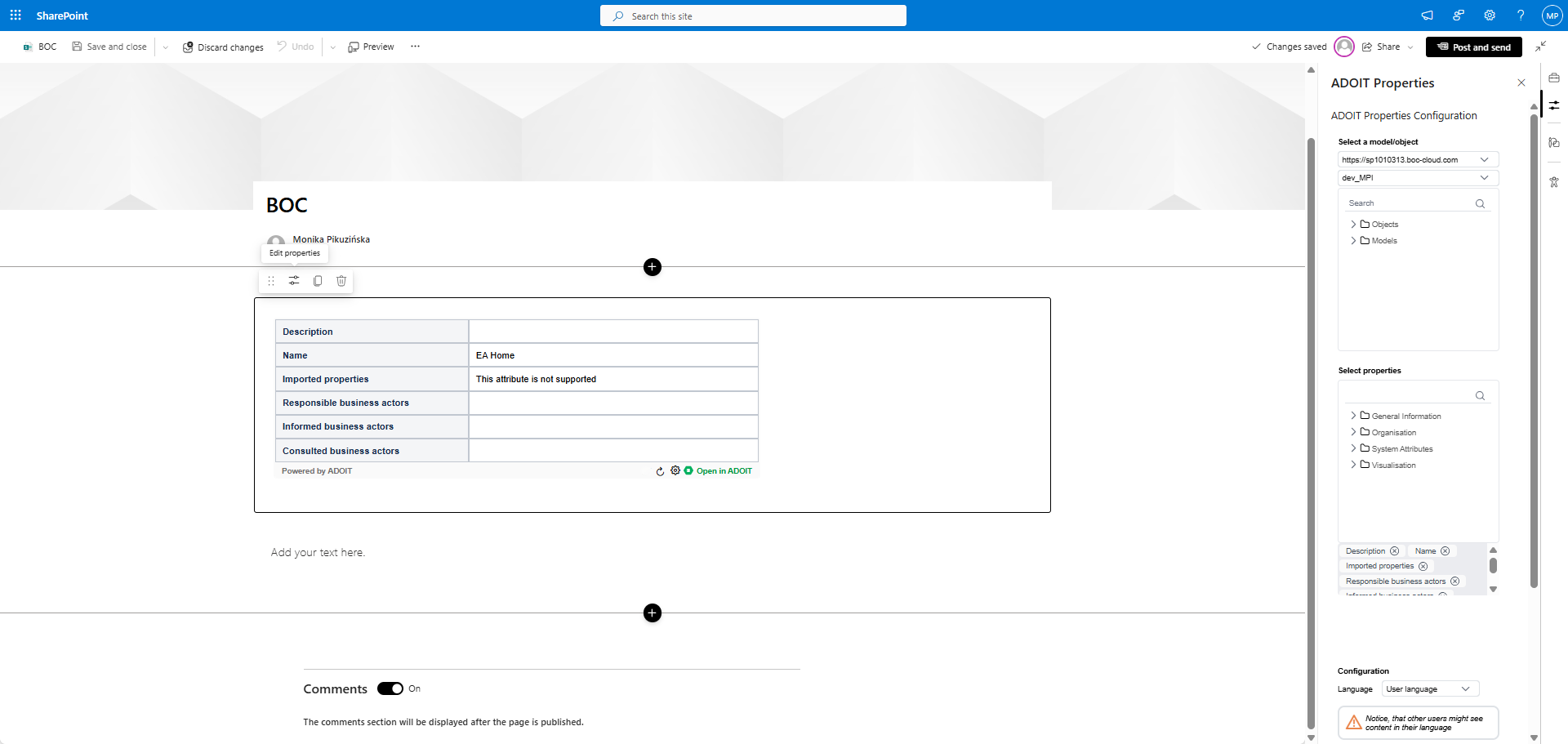Delete the ADOIT web part

pos(341,281)
